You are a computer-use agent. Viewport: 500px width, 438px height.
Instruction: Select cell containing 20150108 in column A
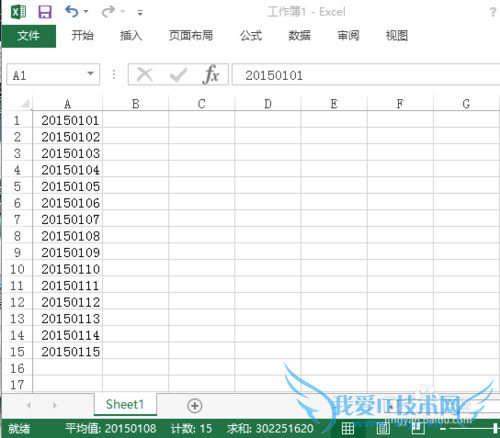click(68, 236)
